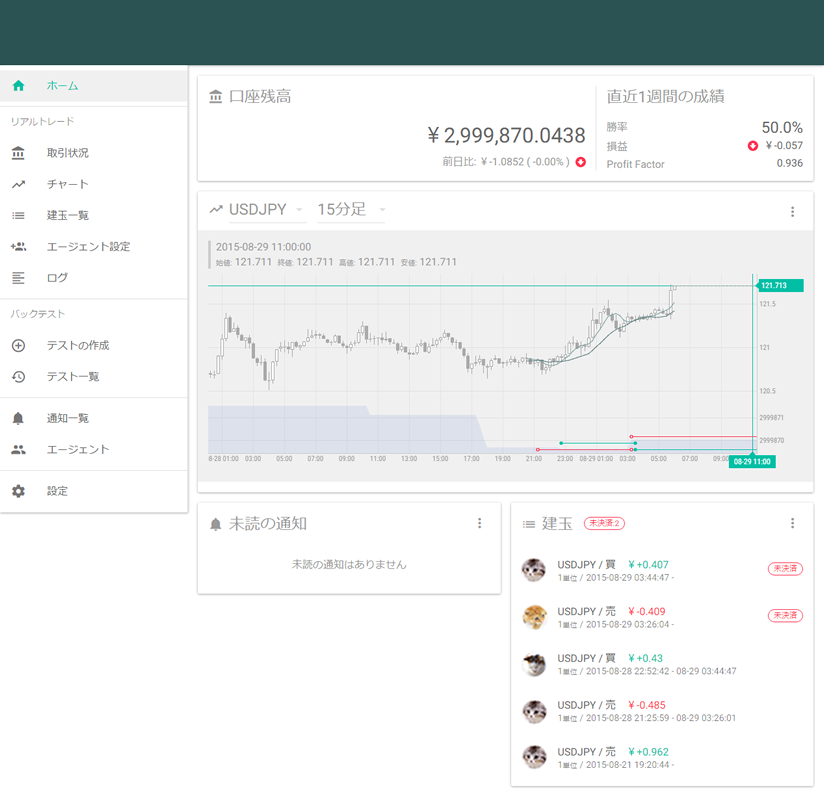This screenshot has height=803, width=826.
Task: Click 未決済 tag on ¥+0.407 row
Action: tap(785, 569)
